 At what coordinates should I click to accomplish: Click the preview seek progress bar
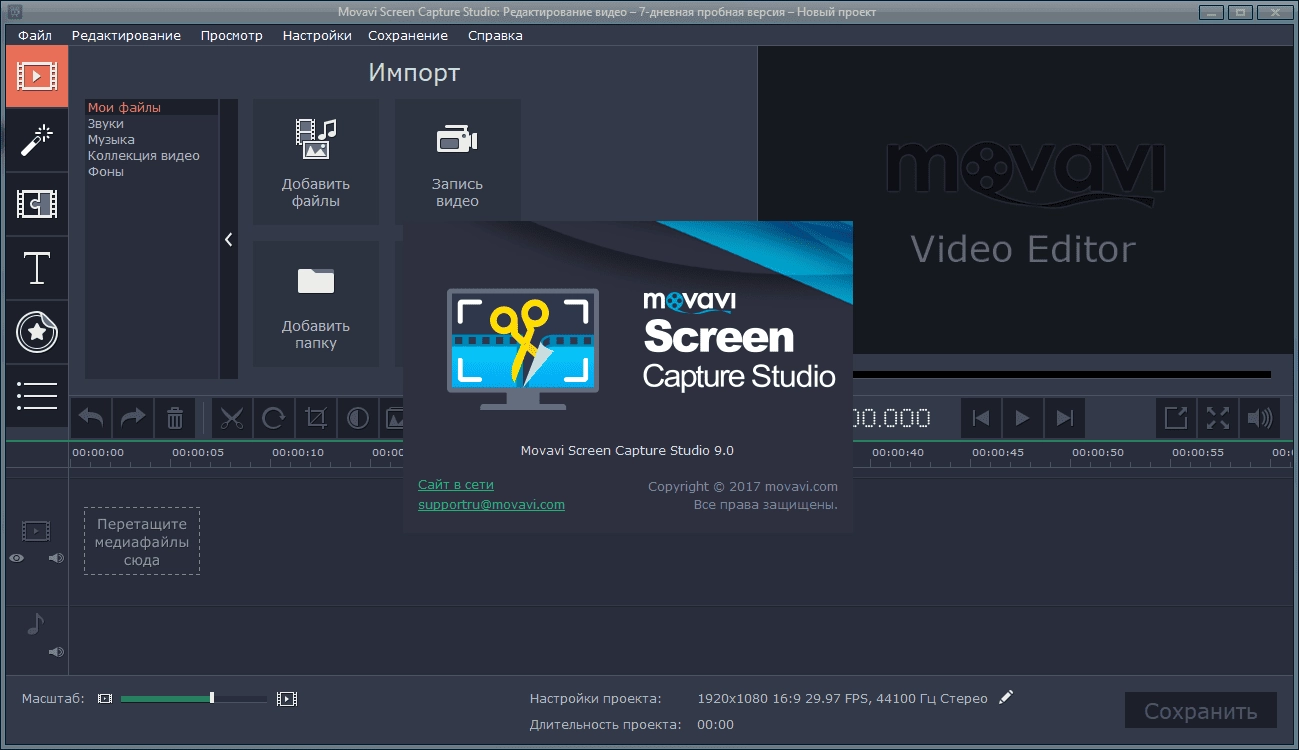coord(1061,375)
